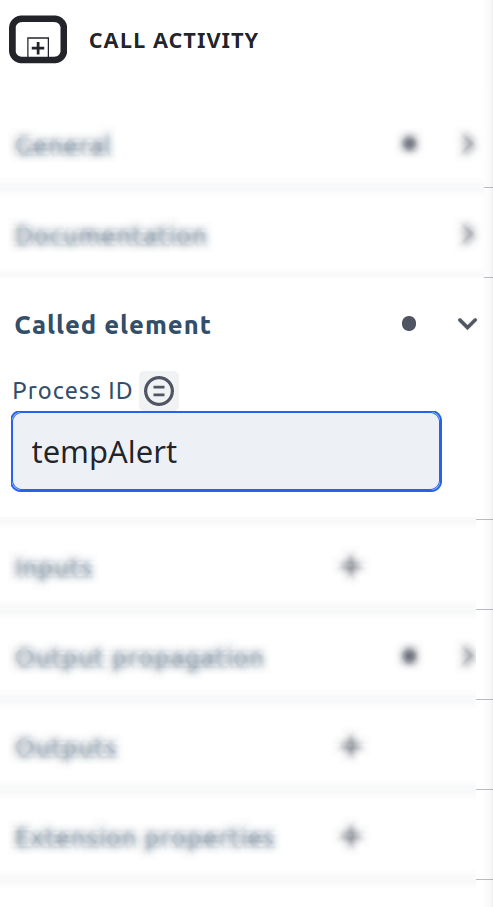Click the Output propagation indicator dot
This screenshot has height=907, width=493.
click(409, 656)
